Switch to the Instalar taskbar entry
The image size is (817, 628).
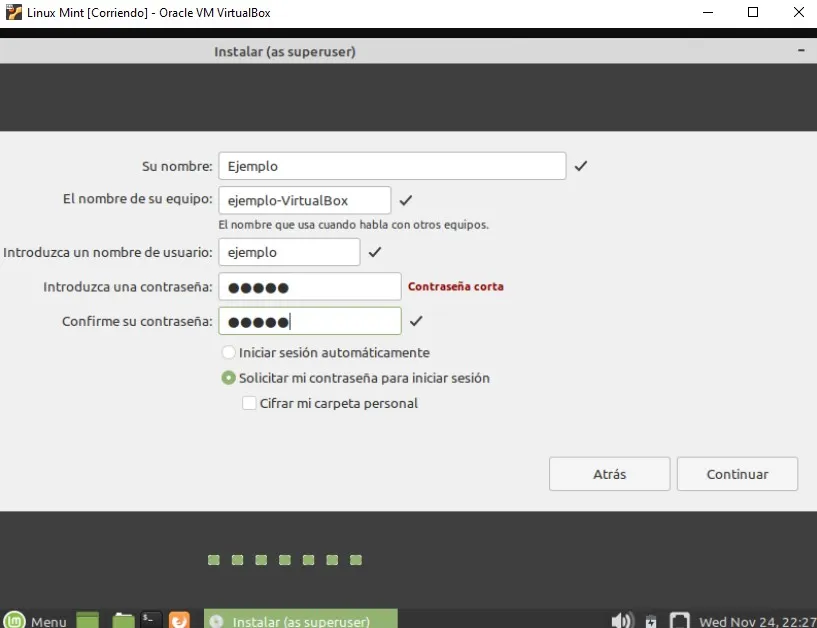pyautogui.click(x=300, y=620)
